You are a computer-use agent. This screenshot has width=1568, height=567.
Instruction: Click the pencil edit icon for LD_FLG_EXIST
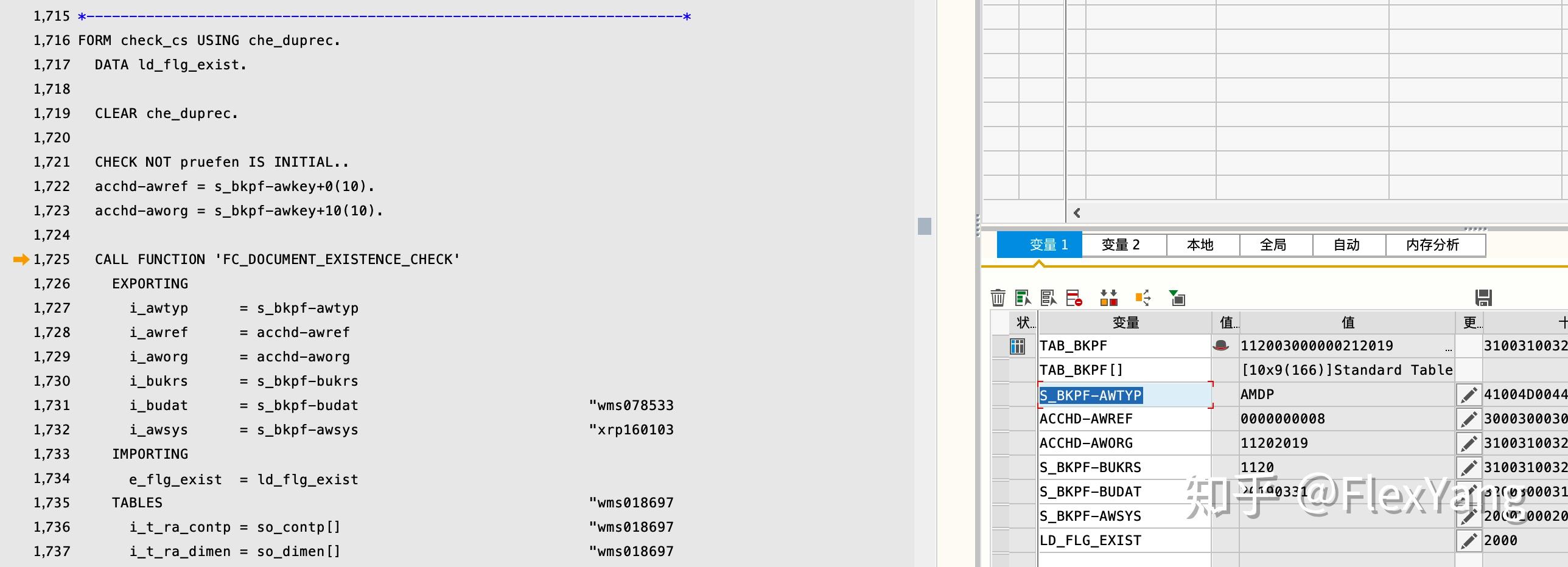click(x=1468, y=541)
